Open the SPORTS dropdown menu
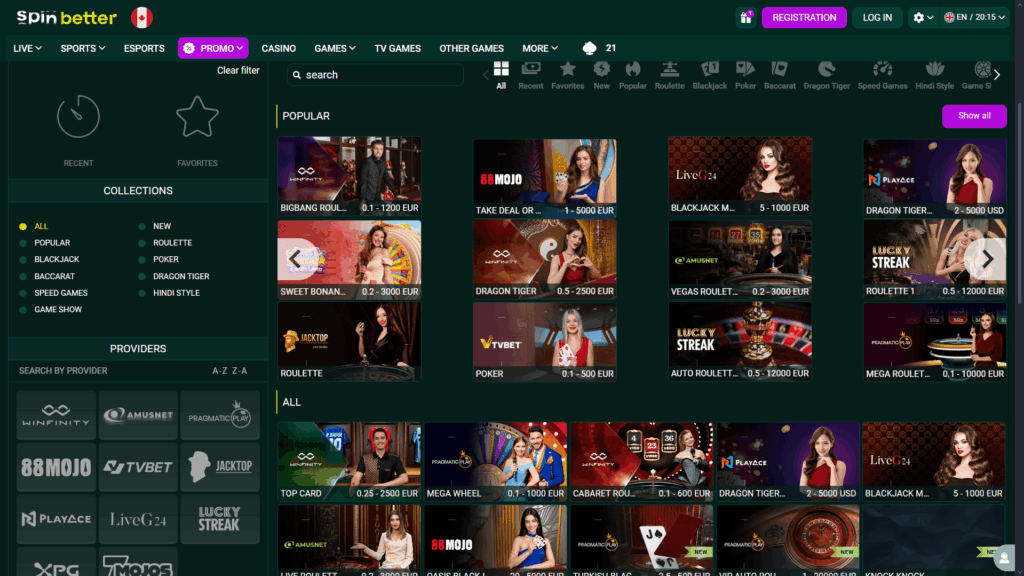Viewport: 1024px width, 576px height. [82, 48]
